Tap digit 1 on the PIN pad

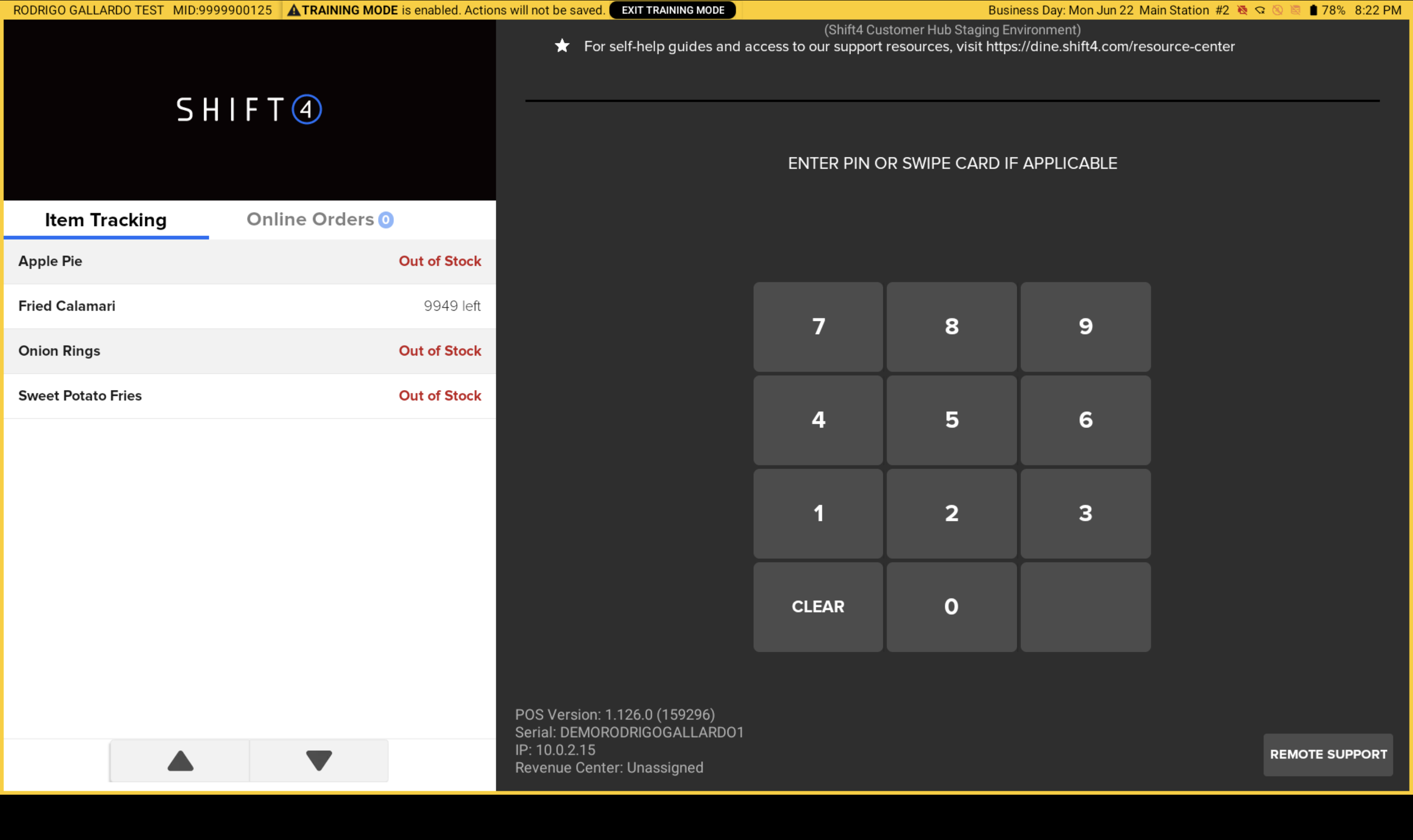pyautogui.click(x=818, y=513)
